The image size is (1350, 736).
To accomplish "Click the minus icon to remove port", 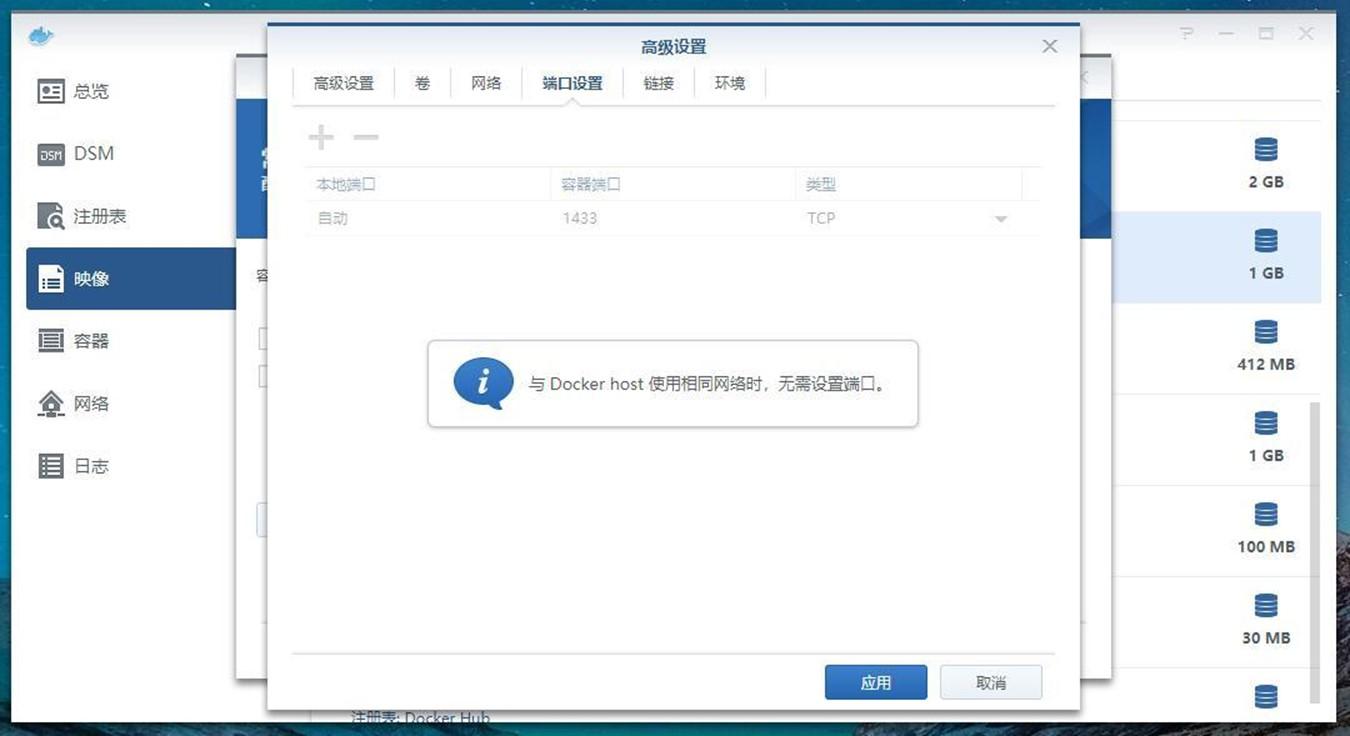I will (x=366, y=137).
